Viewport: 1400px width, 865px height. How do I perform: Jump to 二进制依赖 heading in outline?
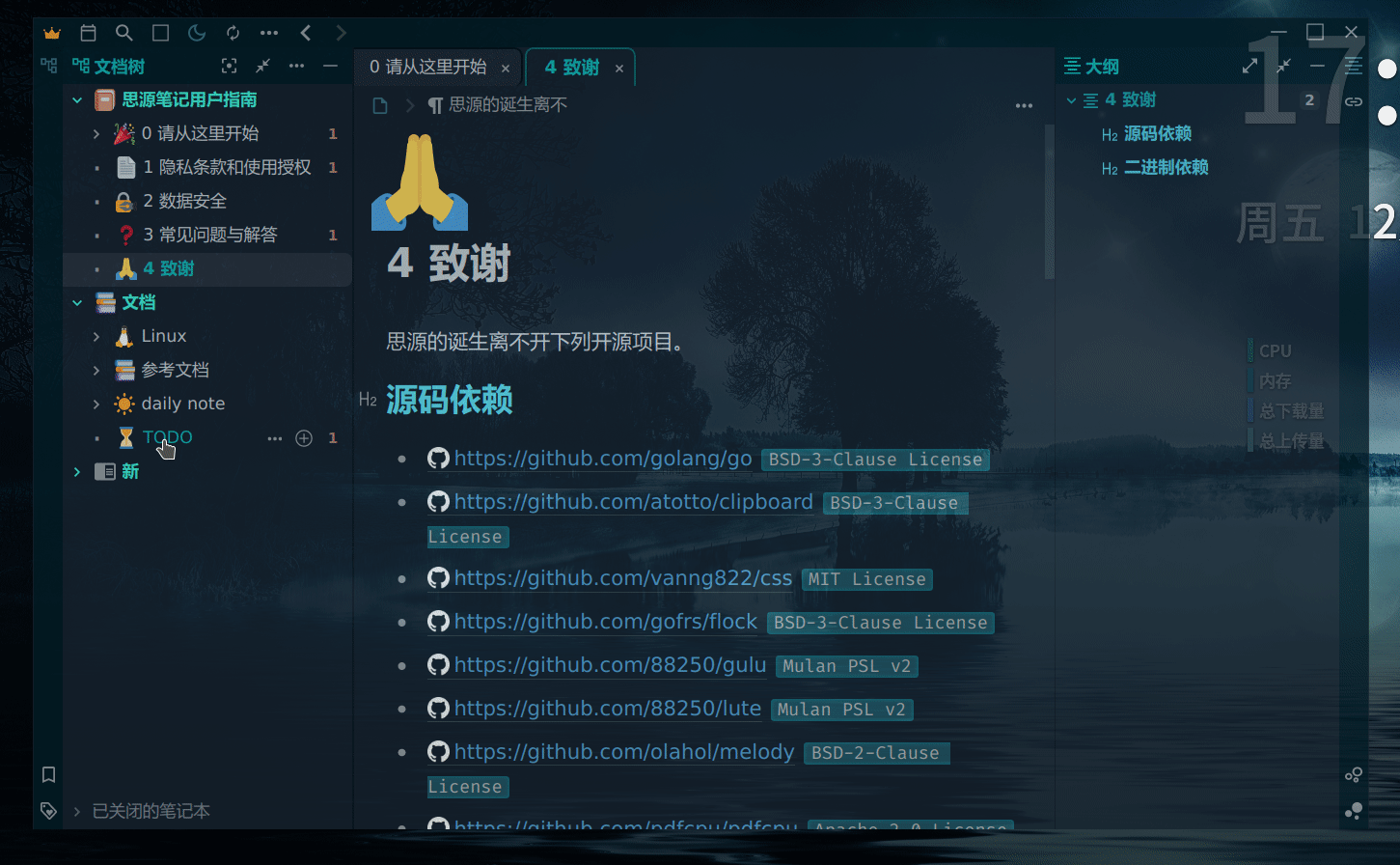[1166, 167]
